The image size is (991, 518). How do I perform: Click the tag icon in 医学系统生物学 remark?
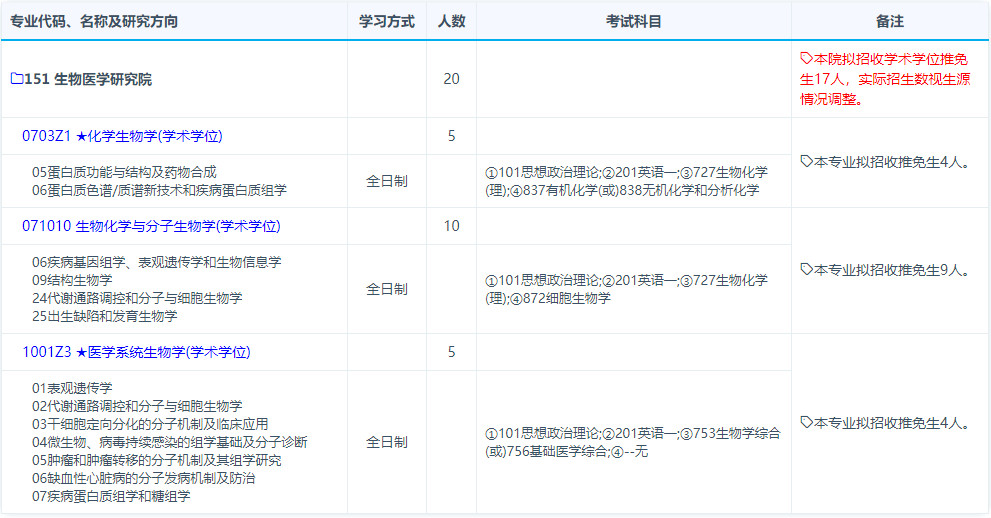click(x=807, y=423)
